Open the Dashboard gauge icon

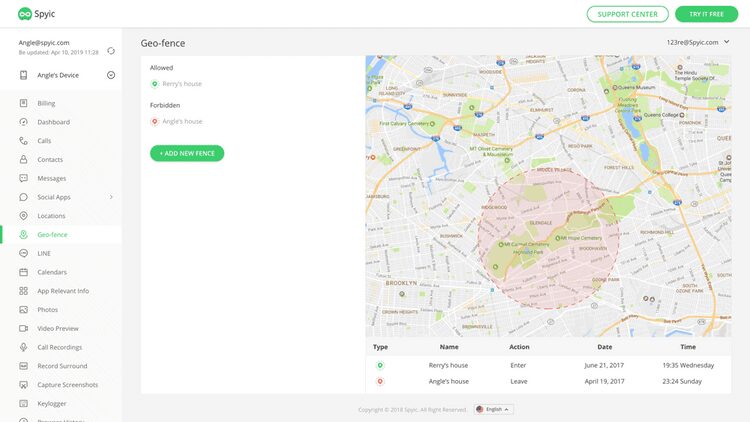coord(23,122)
